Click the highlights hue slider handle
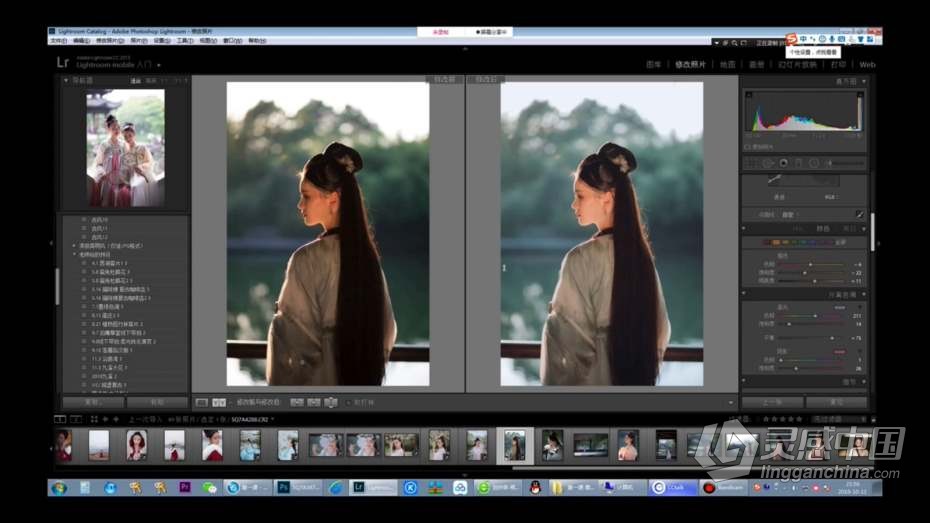Screen dimensions: 930x523 click(814, 316)
